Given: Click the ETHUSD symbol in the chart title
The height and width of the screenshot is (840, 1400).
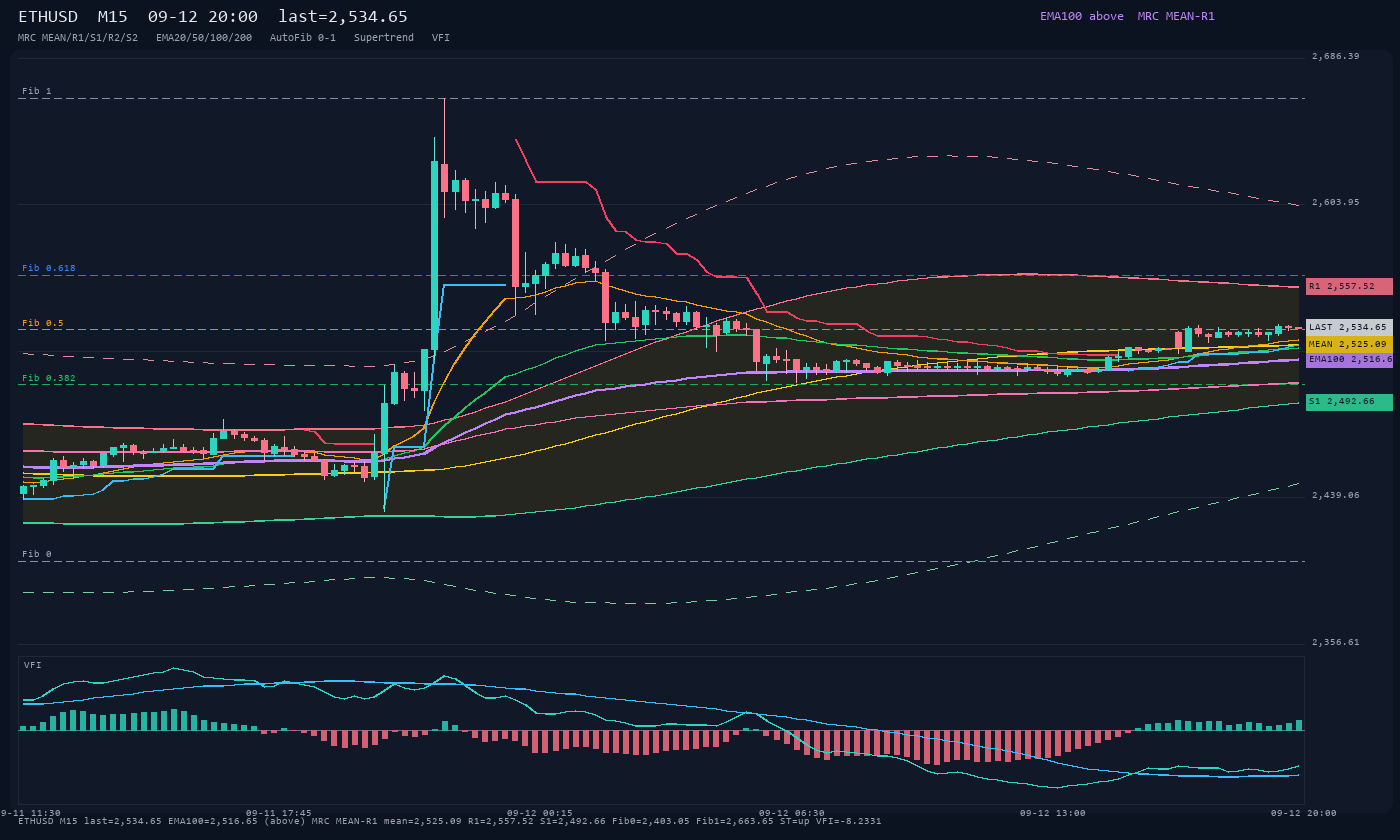Looking at the screenshot, I should [48, 17].
